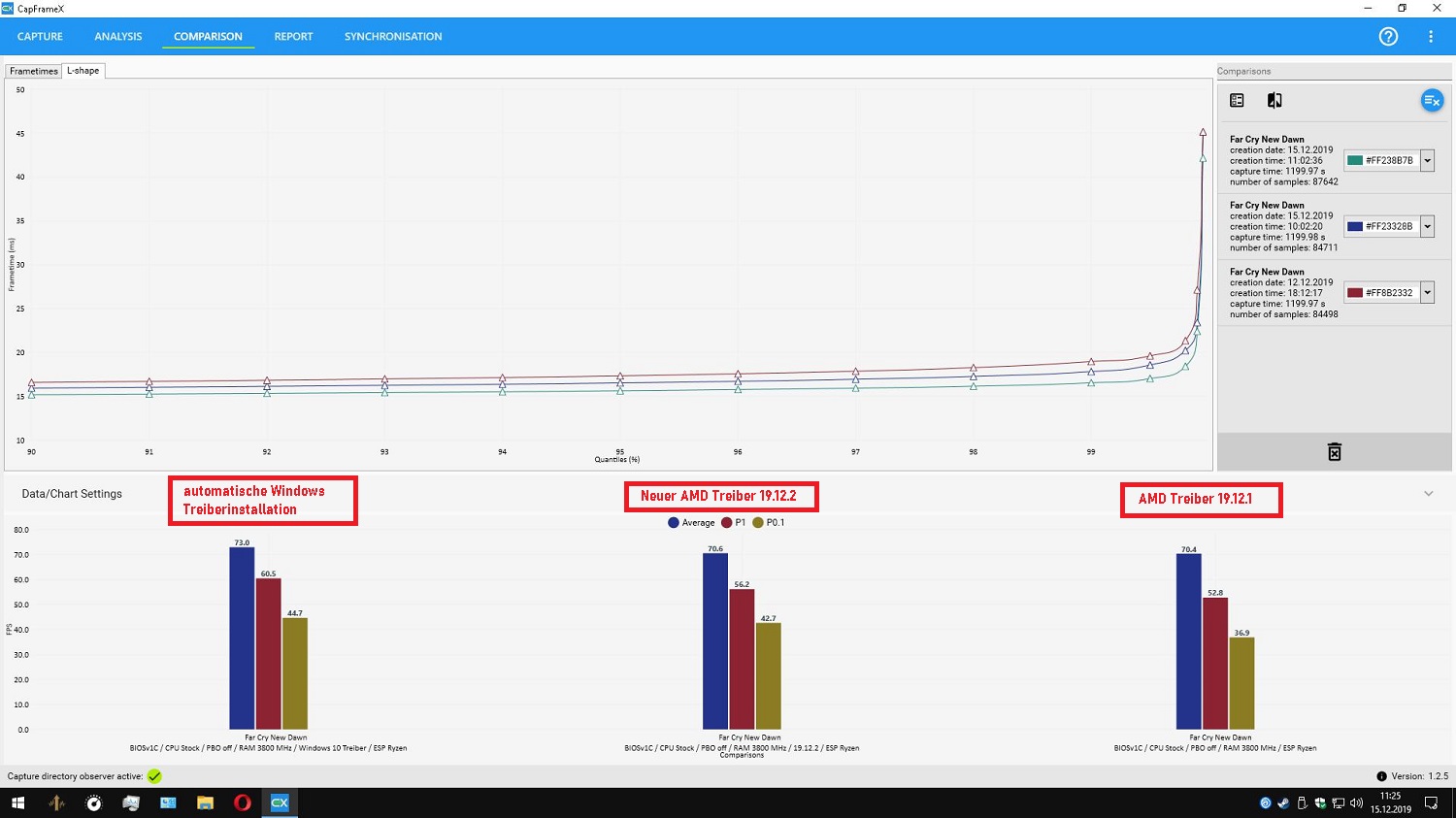Screen dimensions: 1456x818
Task: Click the 56.2 P1 bar in chart
Action: tap(742, 659)
